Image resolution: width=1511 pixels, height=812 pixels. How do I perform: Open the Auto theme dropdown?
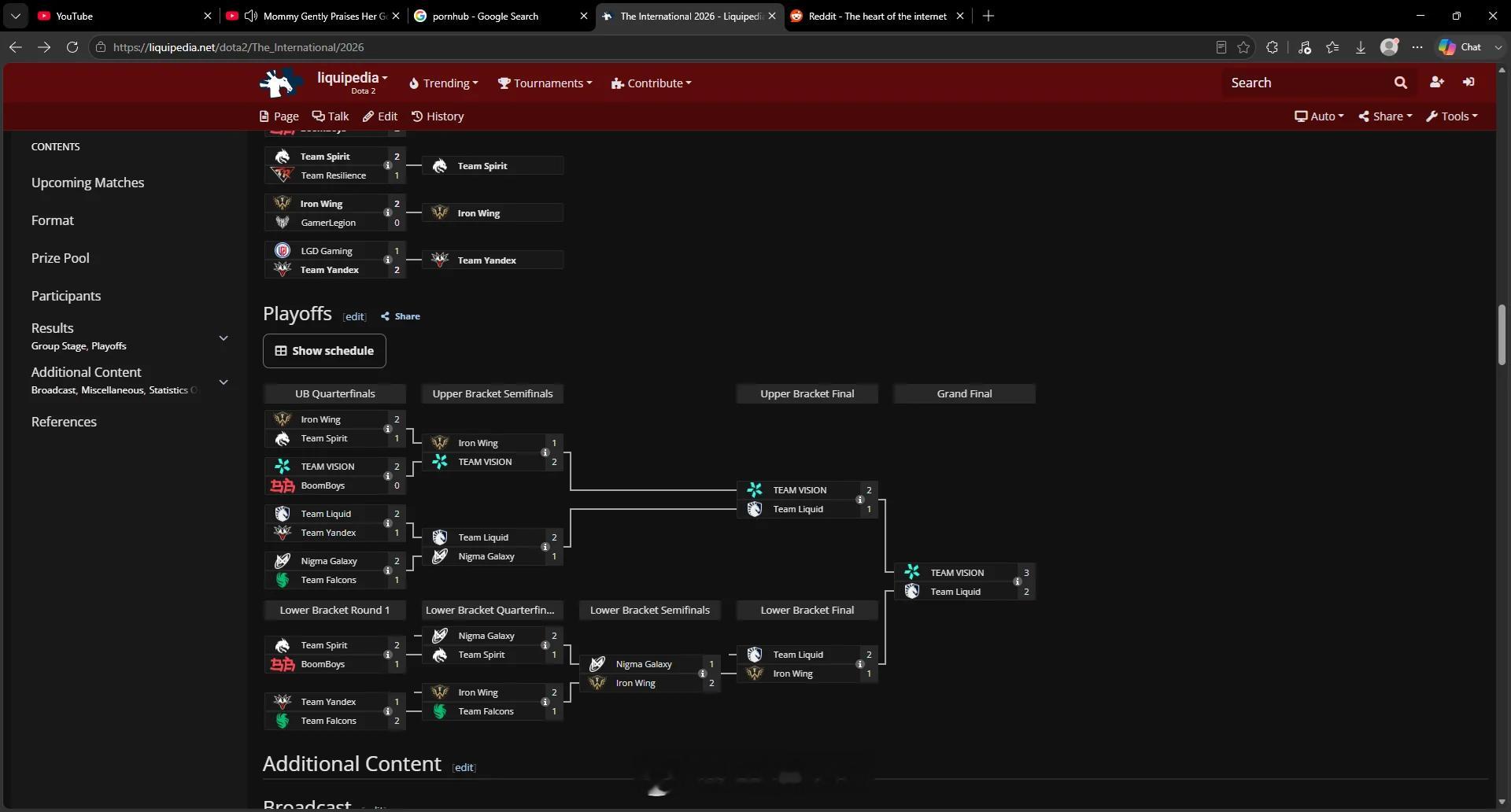[x=1319, y=116]
